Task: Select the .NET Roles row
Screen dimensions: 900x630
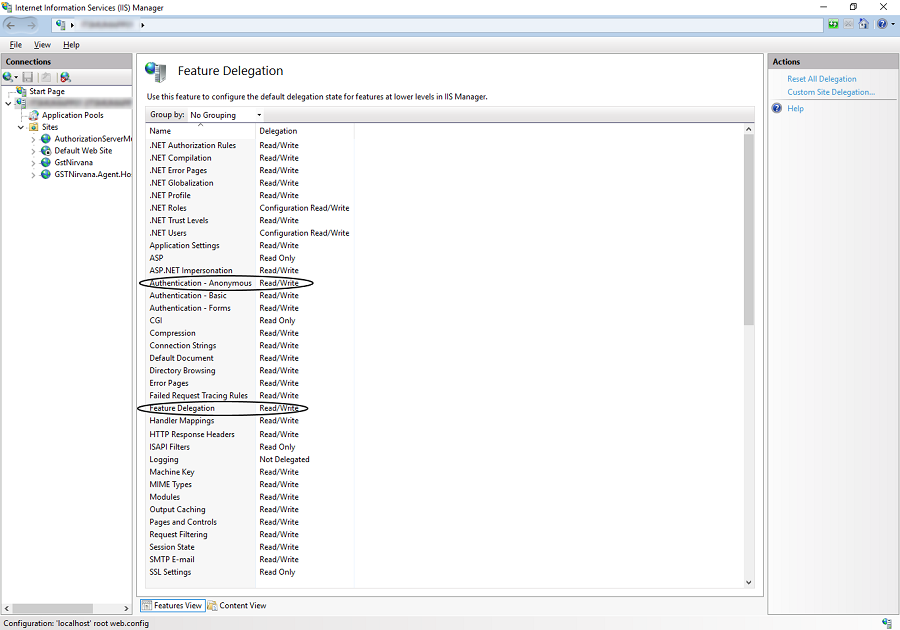Action: coord(249,208)
